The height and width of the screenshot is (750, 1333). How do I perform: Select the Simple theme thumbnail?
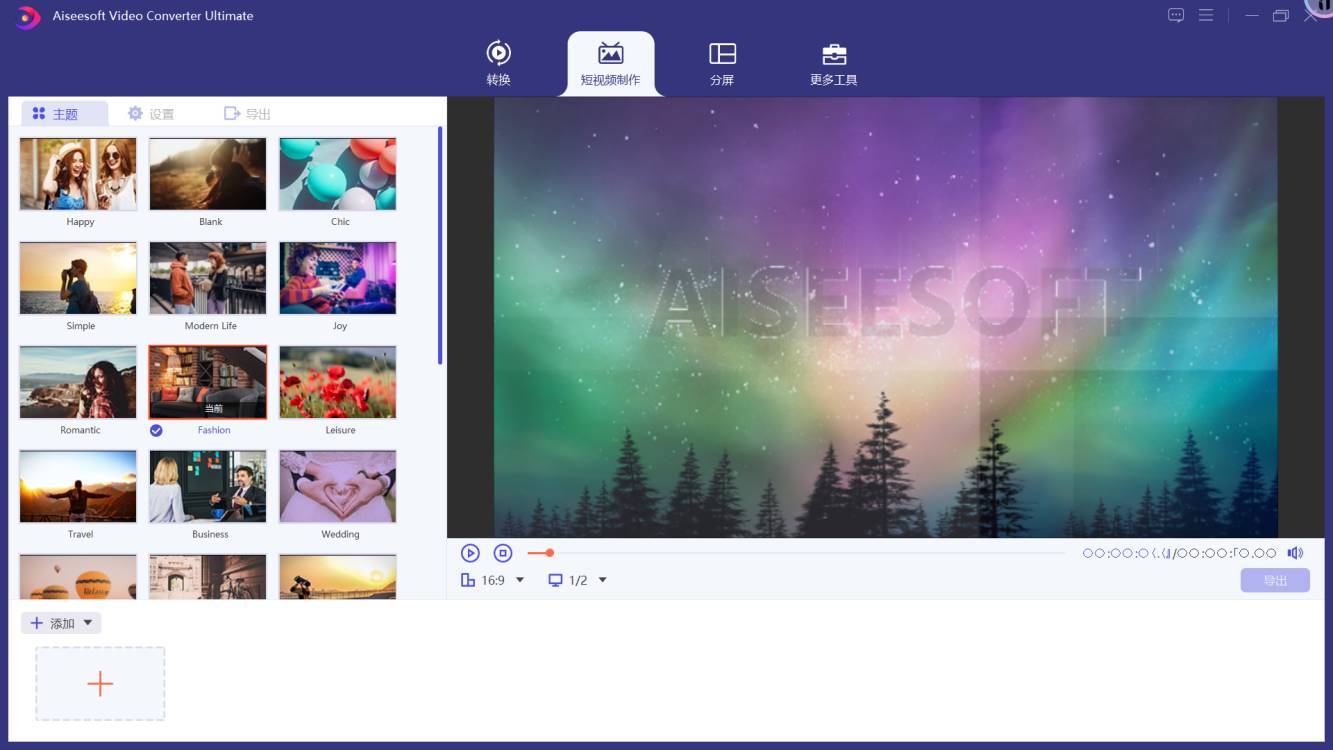(78, 278)
